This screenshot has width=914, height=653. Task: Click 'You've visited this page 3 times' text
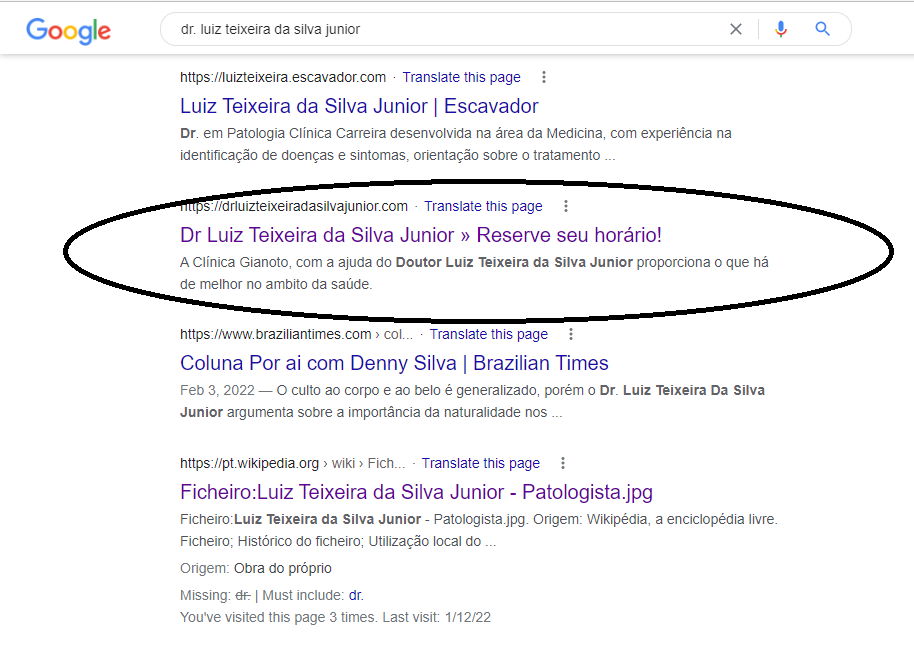point(335,617)
